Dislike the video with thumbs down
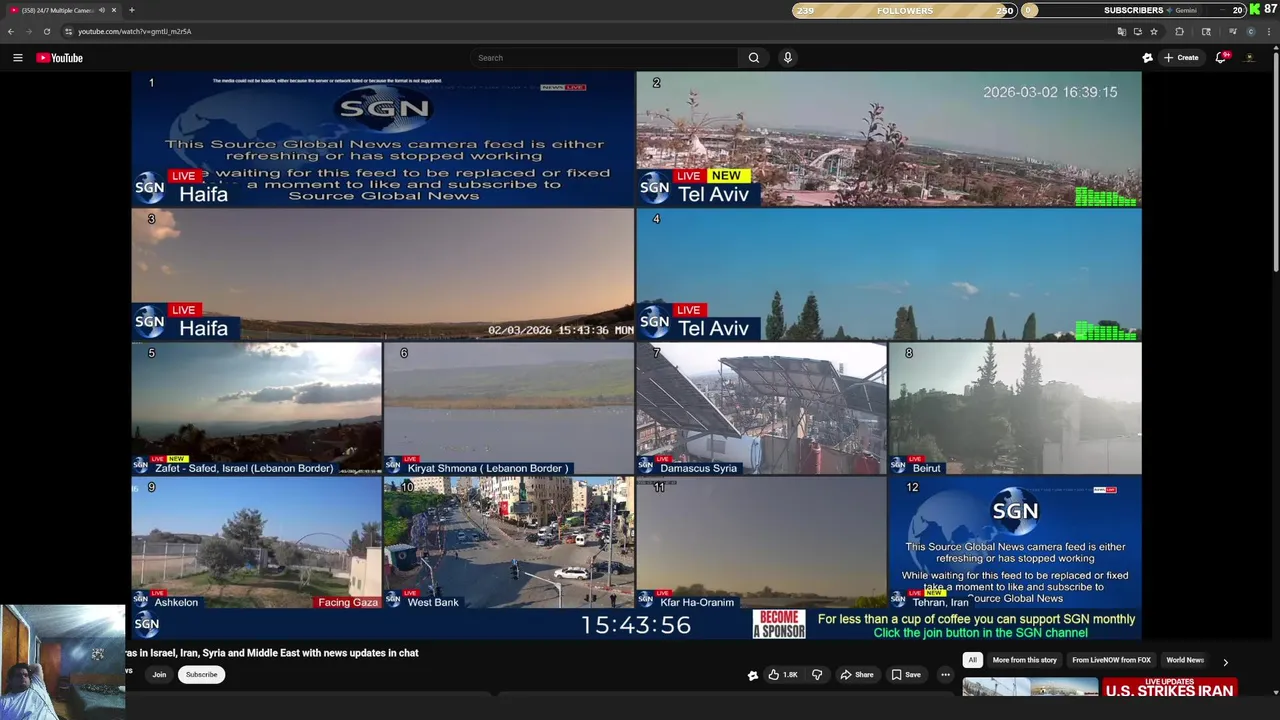This screenshot has width=1280, height=720. (x=817, y=675)
